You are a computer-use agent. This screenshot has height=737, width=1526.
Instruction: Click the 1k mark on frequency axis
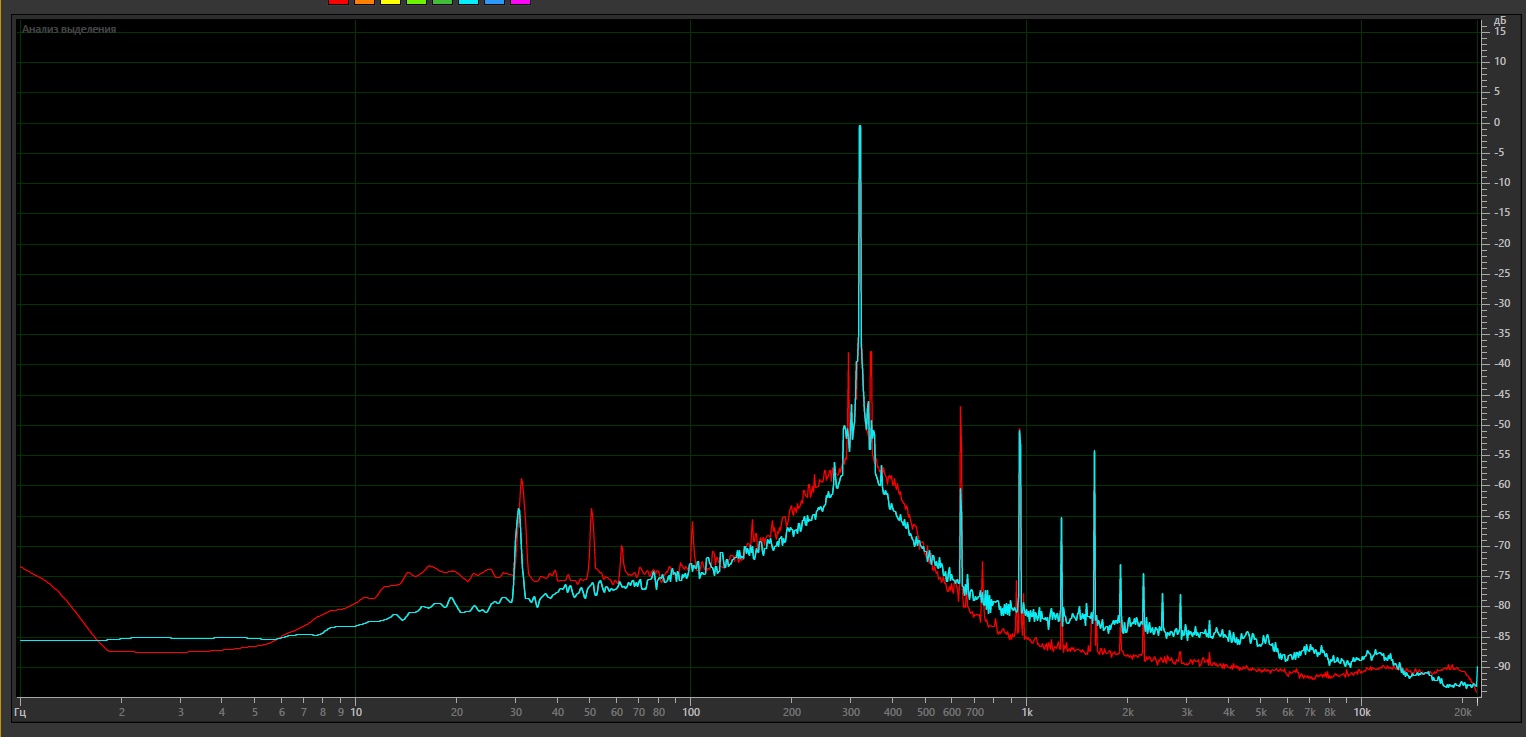click(1026, 713)
